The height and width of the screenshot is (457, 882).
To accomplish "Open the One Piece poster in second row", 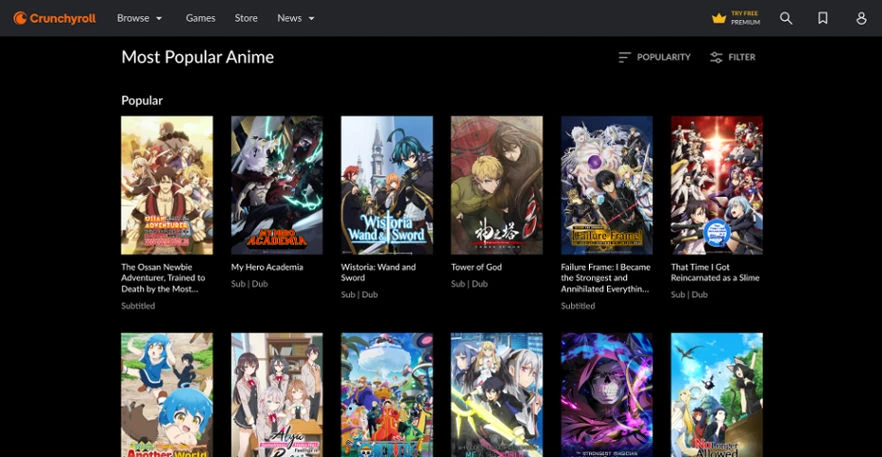I will click(387, 395).
